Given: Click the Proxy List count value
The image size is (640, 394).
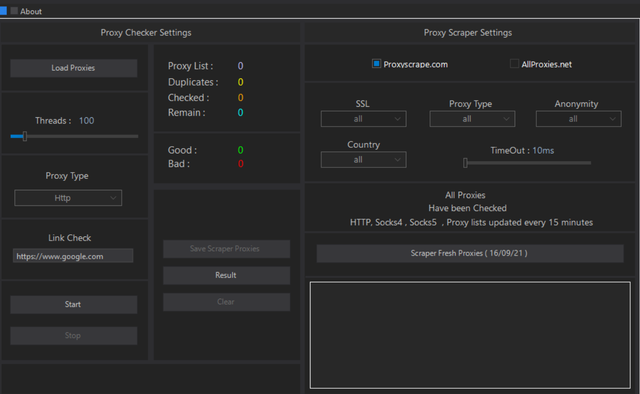Looking at the screenshot, I should click(x=240, y=66).
